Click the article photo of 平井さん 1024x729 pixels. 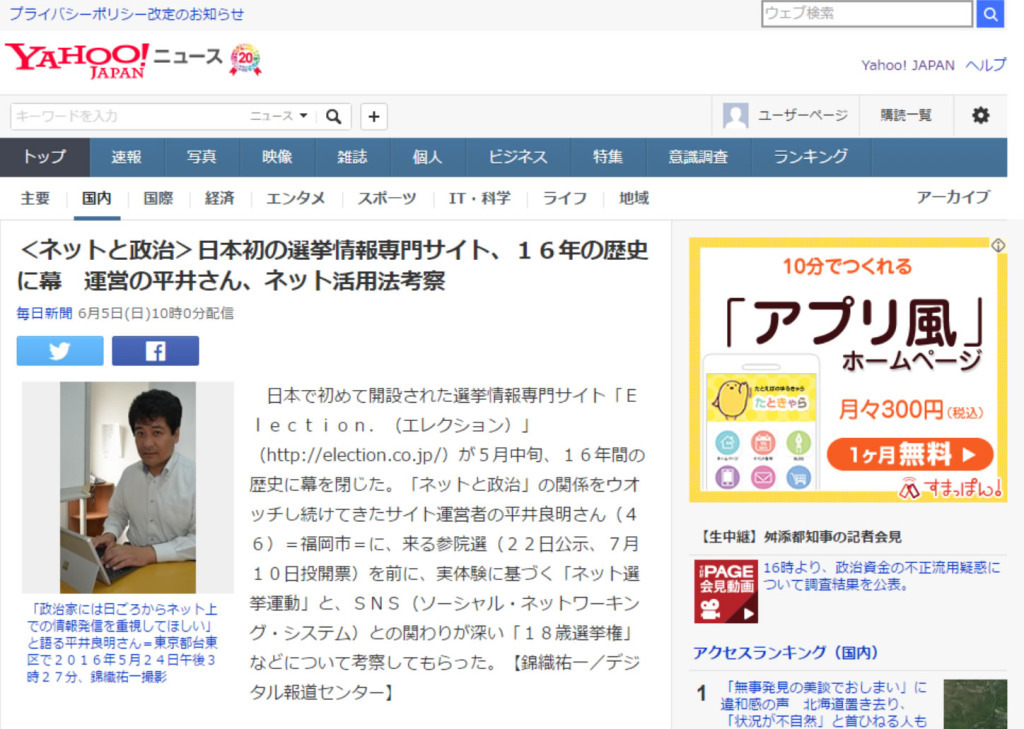click(x=128, y=487)
